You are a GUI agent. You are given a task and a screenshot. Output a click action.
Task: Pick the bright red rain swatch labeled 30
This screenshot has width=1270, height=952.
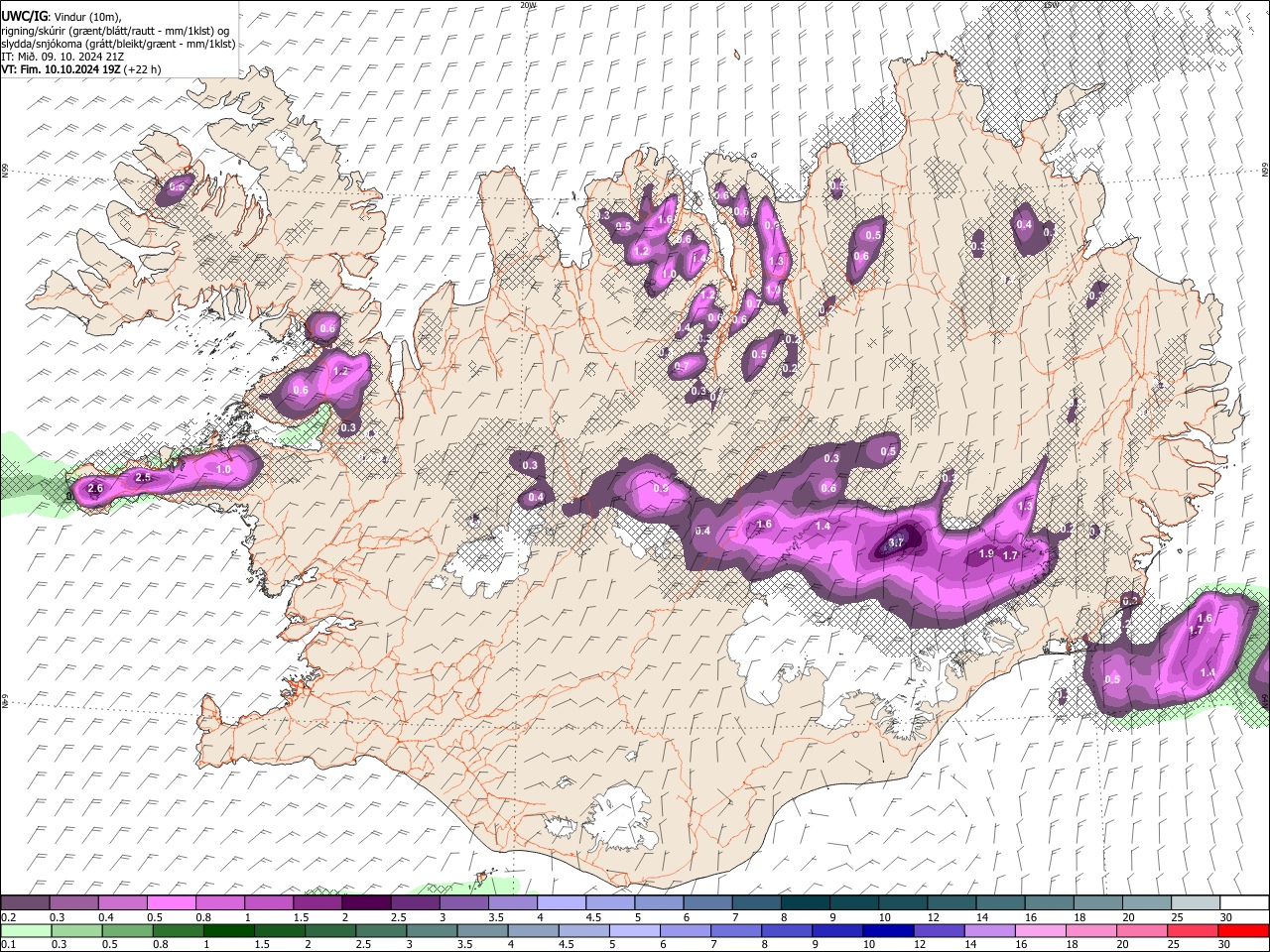point(1243,930)
